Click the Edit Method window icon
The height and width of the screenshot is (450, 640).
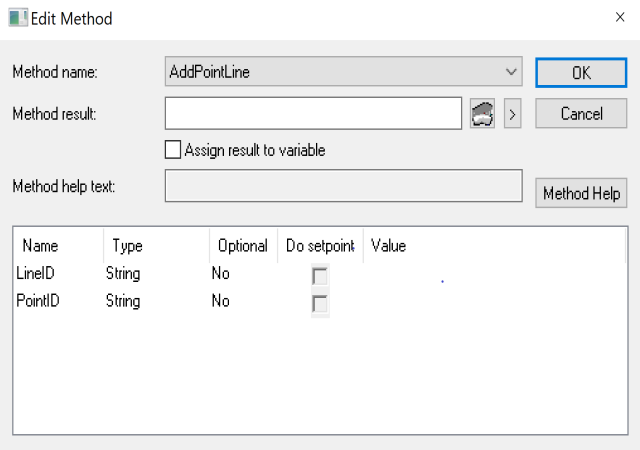click(18, 18)
